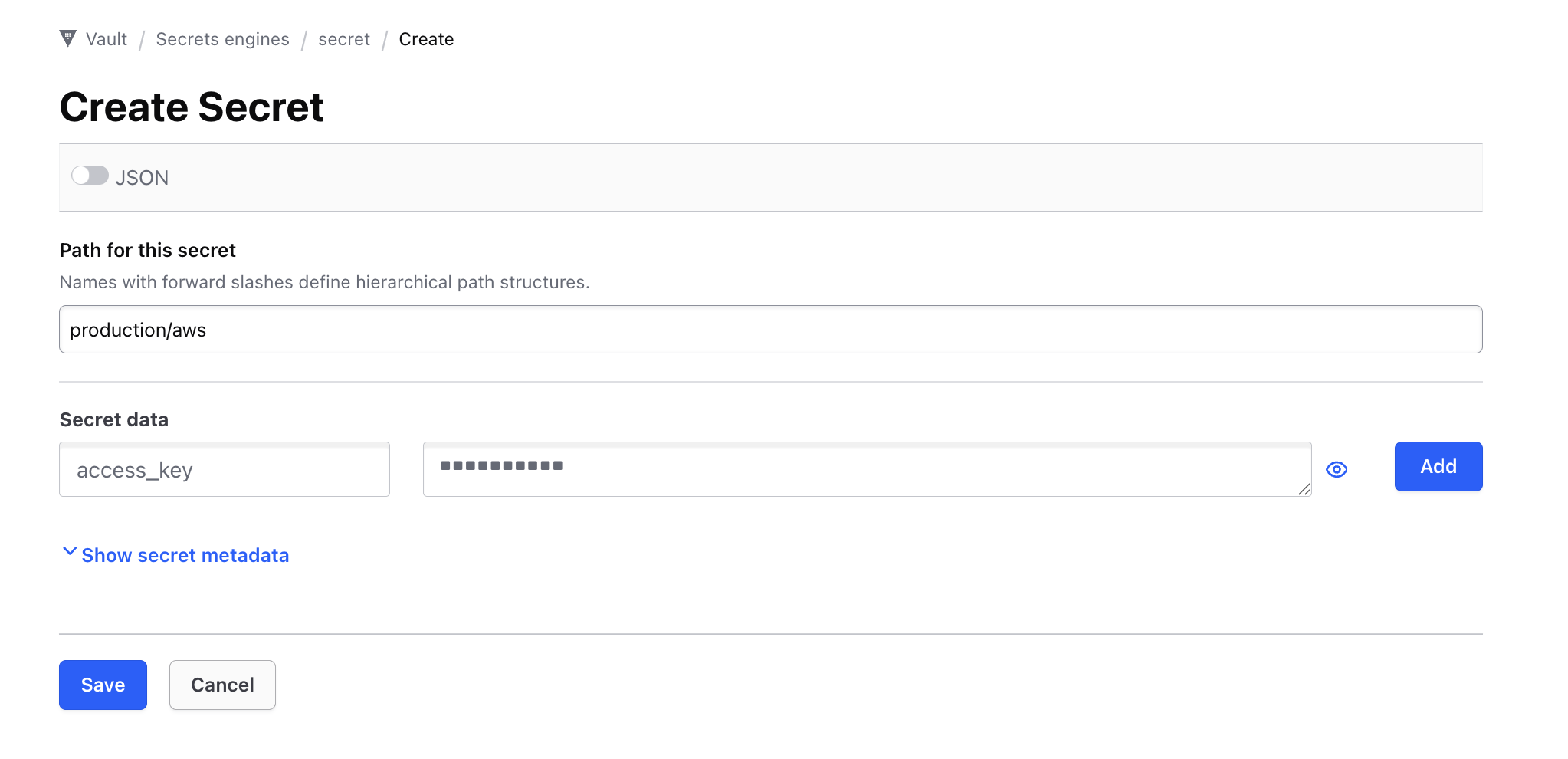The image size is (1568, 759).
Task: Expand the chevron next to Show secret metadata
Action: click(69, 552)
